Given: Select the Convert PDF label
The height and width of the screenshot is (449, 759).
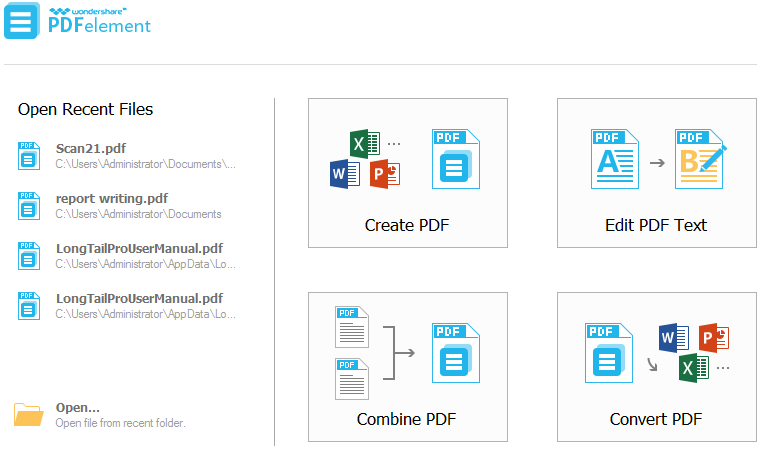Looking at the screenshot, I should [x=656, y=419].
